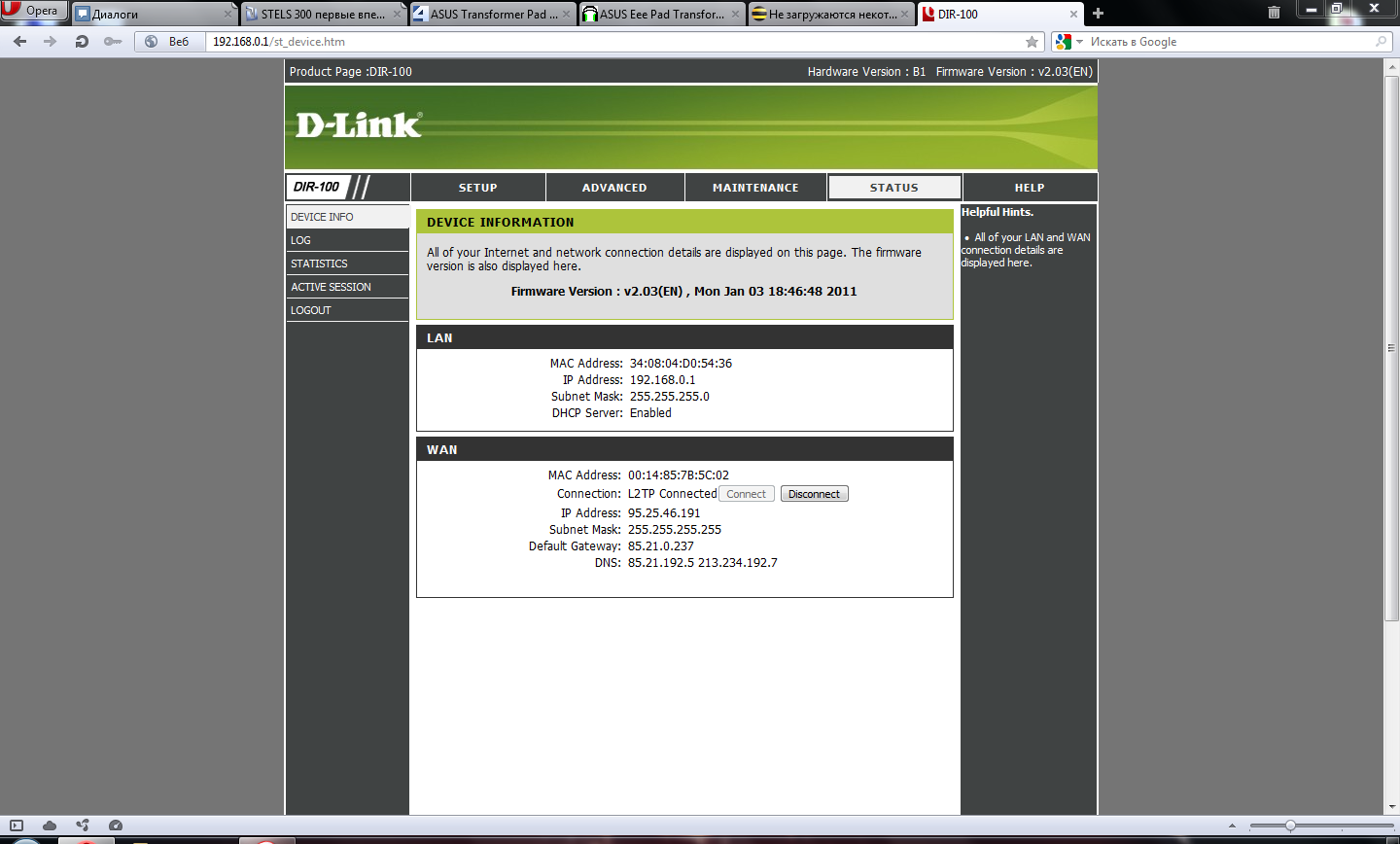Open a new tab with plus button
1400x844 pixels.
coord(1098,14)
